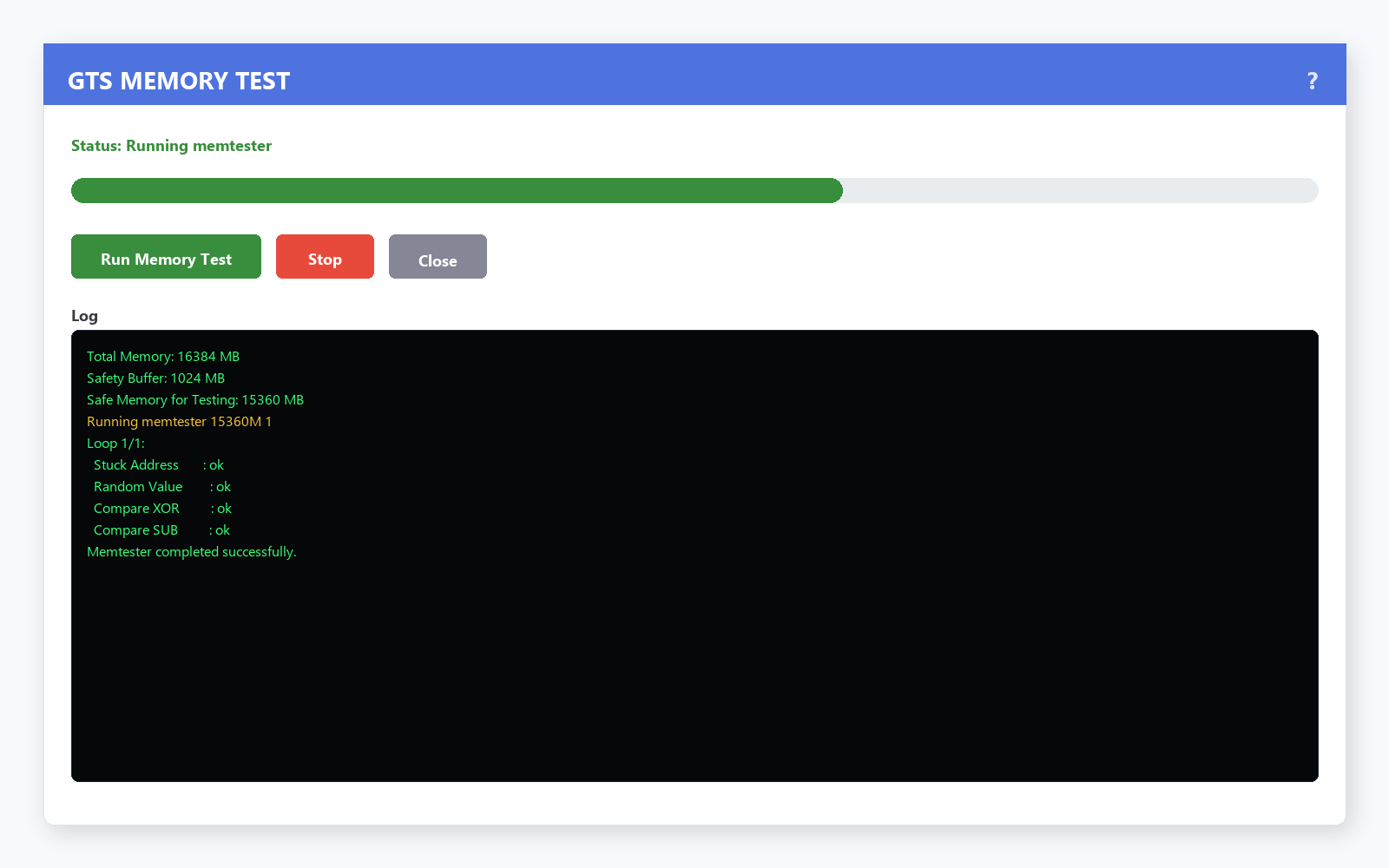The image size is (1389, 868).
Task: Select the 'Status: Running memtester' text
Action: pyautogui.click(x=171, y=146)
